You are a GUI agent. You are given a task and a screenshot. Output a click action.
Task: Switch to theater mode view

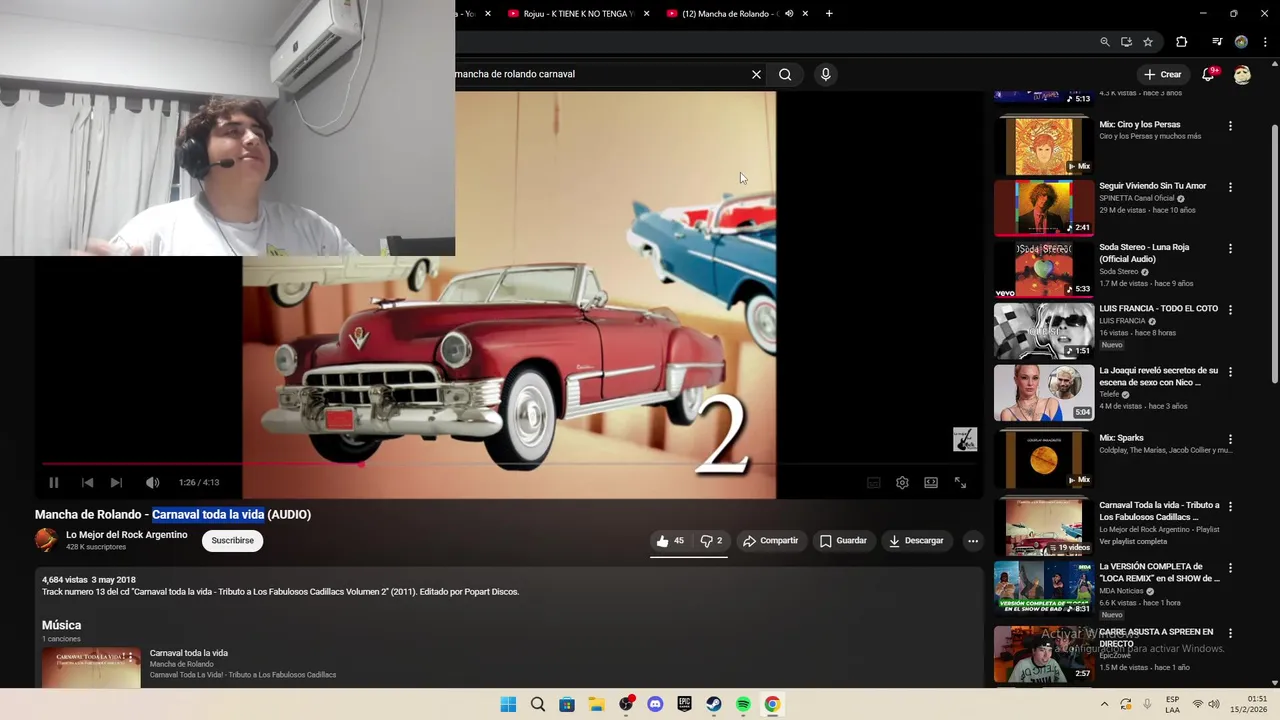931,482
